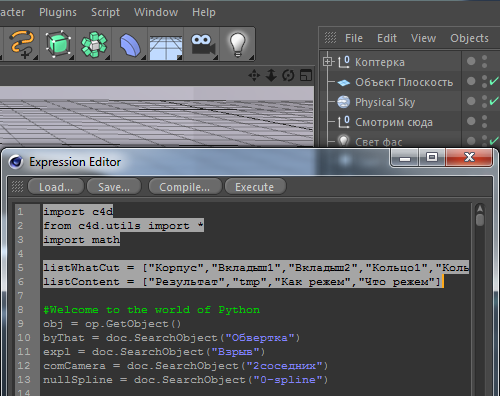500x396 pixels.
Task: Click the plane icon of Объект Плоскость
Action: 344,82
